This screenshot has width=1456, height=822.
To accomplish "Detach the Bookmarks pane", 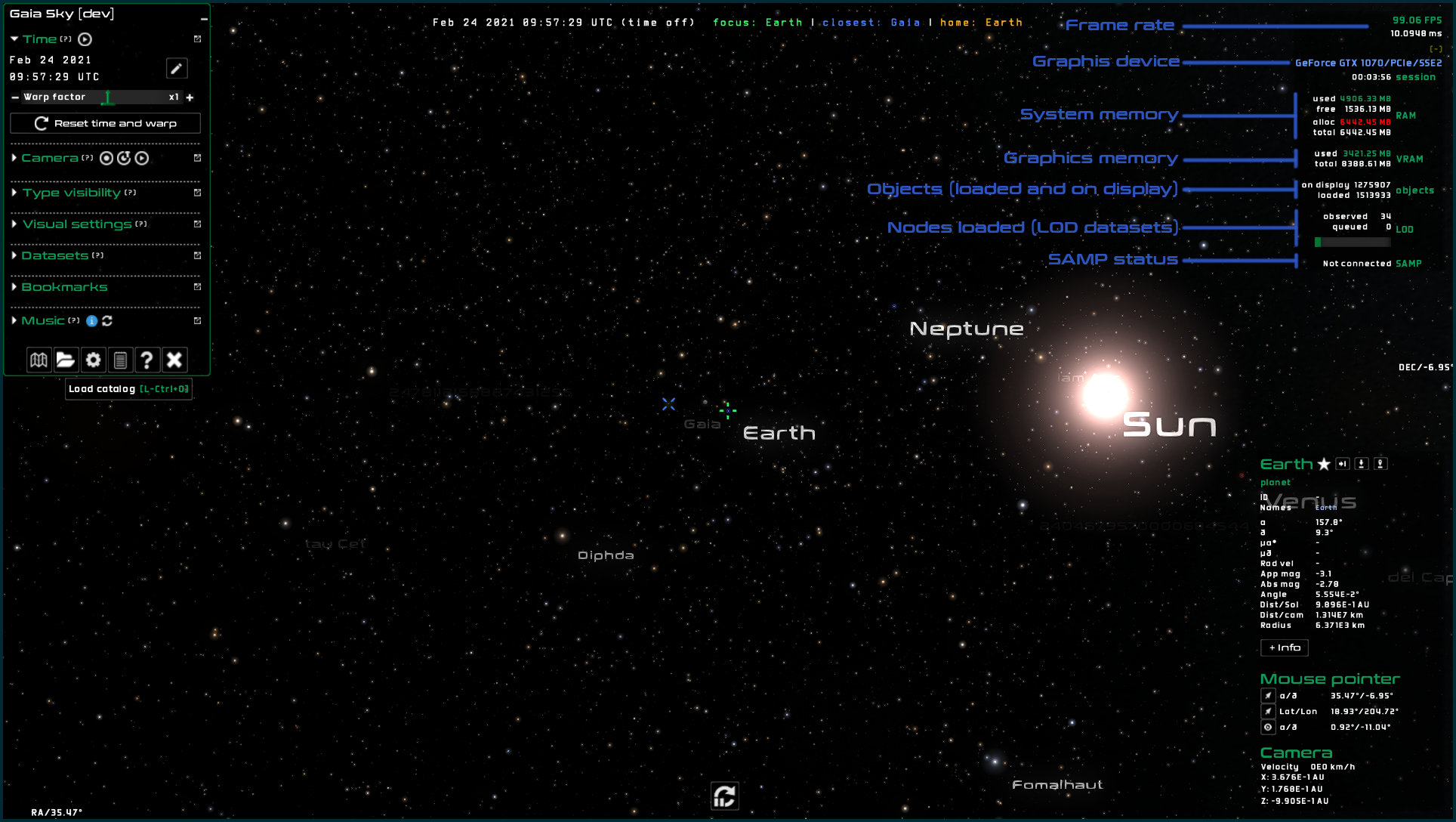I will (197, 287).
